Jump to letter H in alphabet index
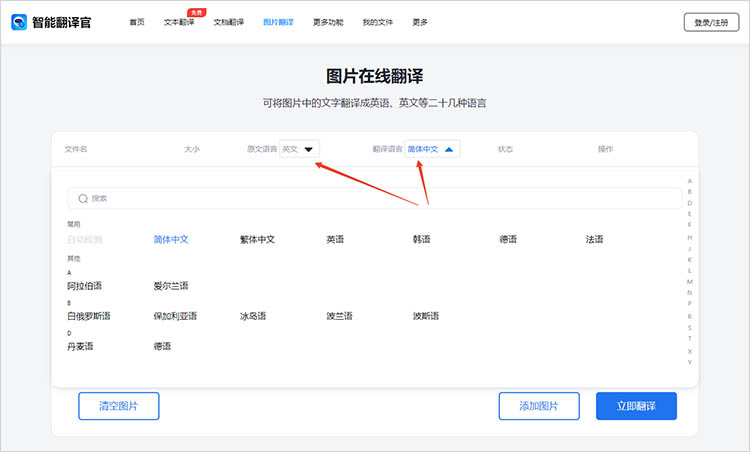750x452 pixels. 690,238
